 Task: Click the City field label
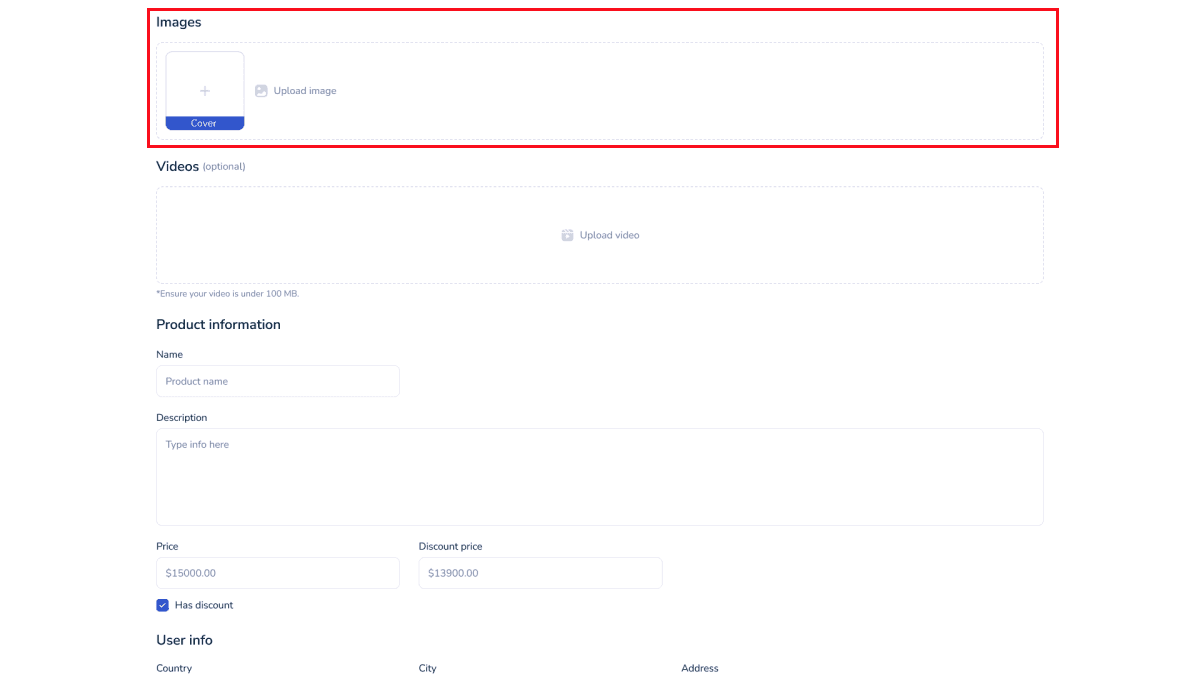[x=428, y=668]
